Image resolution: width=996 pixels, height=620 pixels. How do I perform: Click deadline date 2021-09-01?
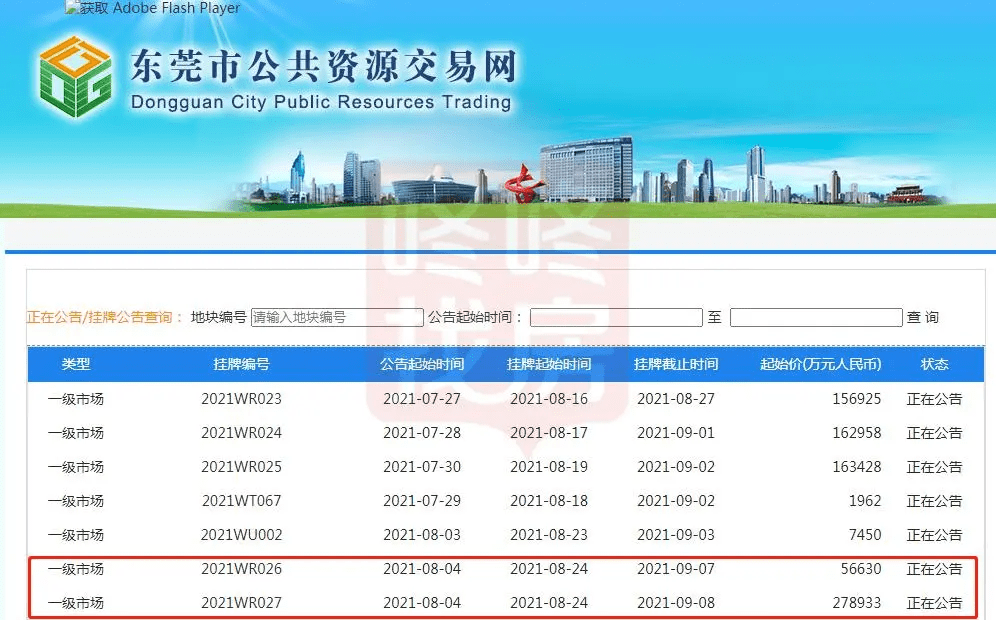coord(676,433)
